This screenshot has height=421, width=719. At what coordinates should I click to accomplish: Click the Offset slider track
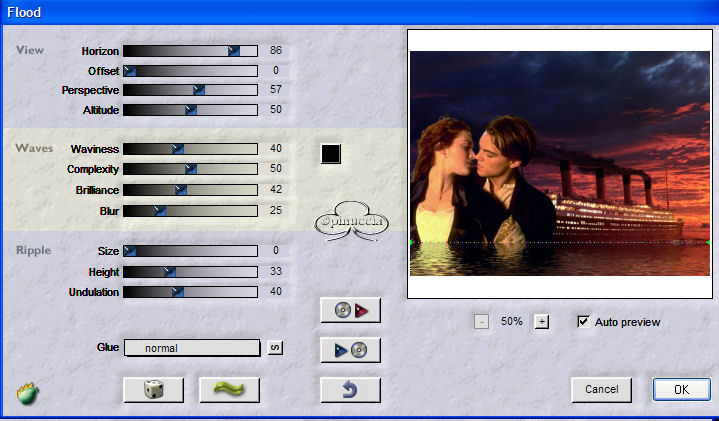190,71
